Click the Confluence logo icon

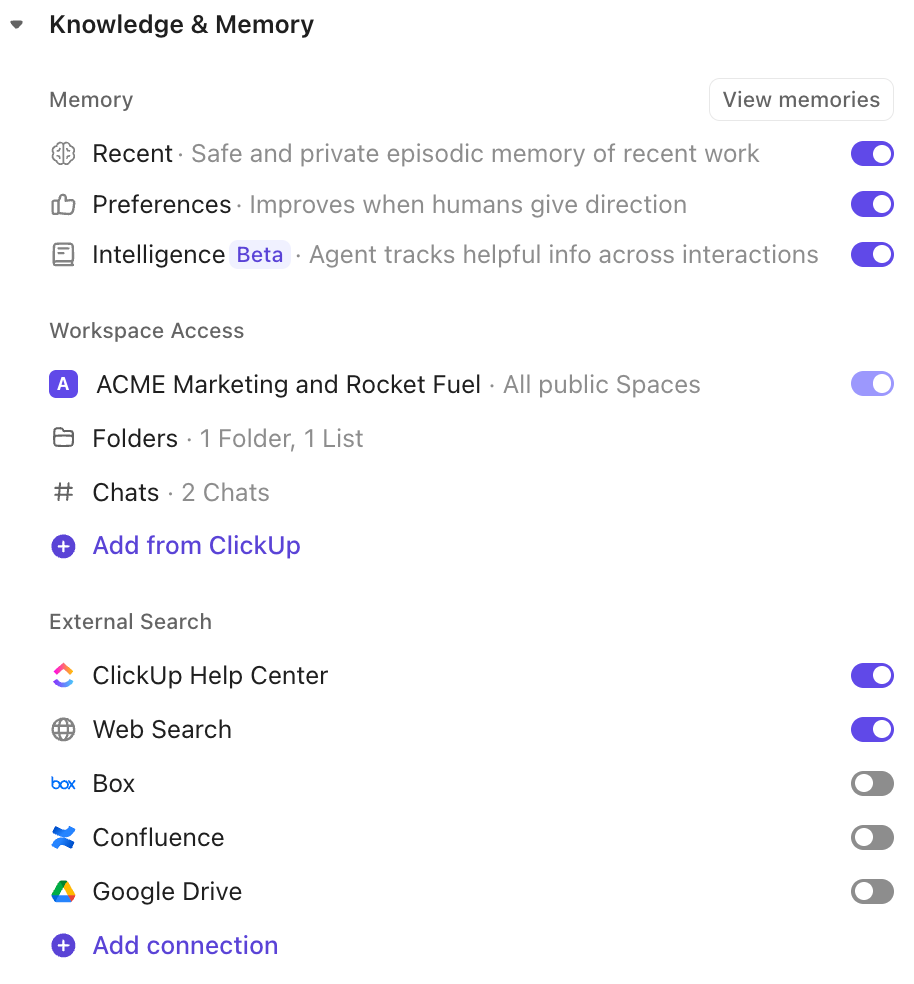pos(63,837)
